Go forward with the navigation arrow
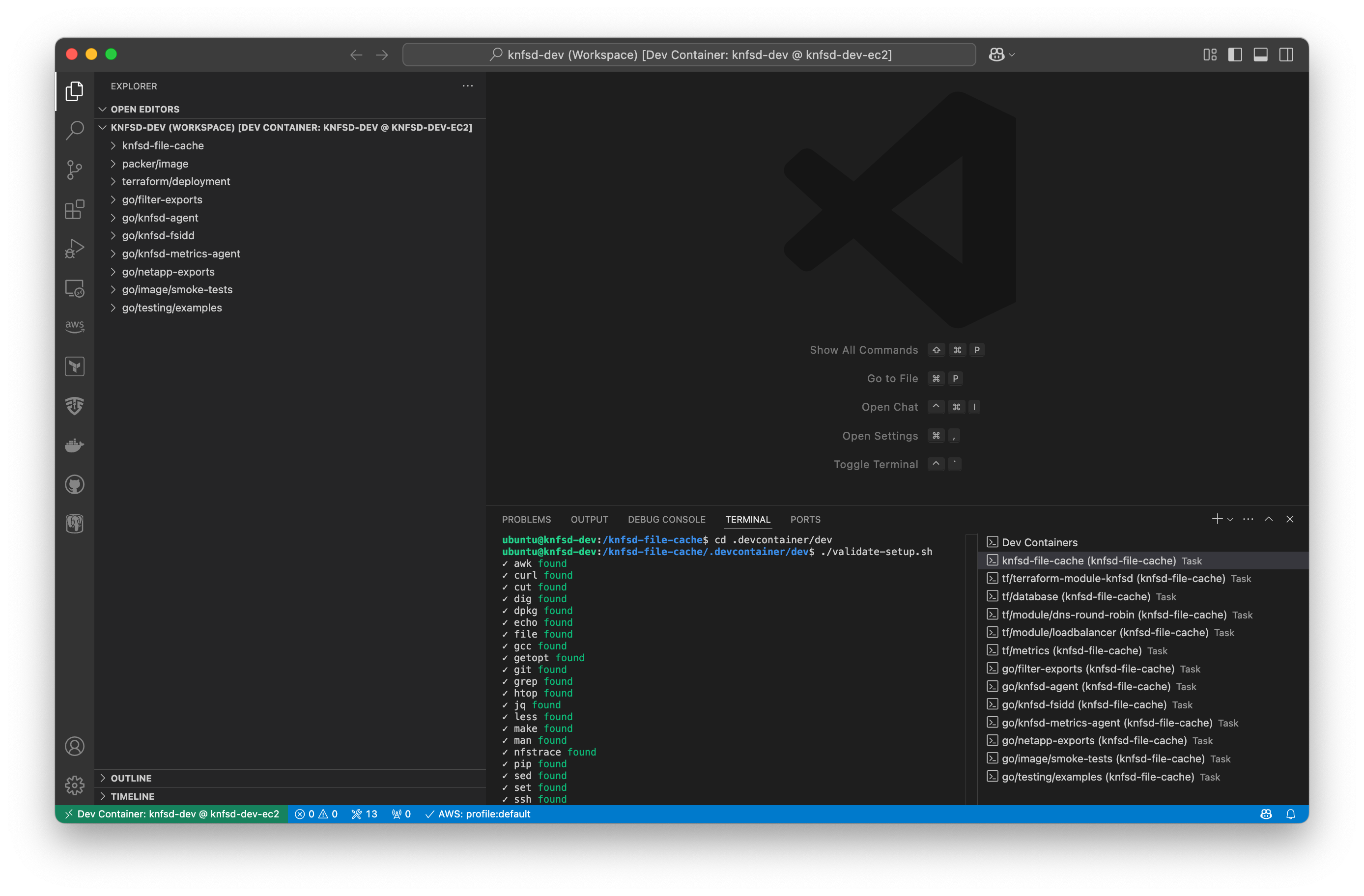This screenshot has width=1364, height=896. 382,55
